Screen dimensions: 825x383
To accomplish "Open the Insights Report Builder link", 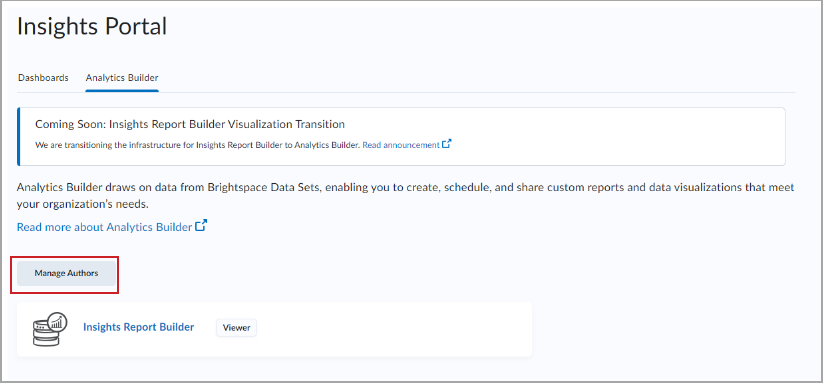I will pos(138,327).
